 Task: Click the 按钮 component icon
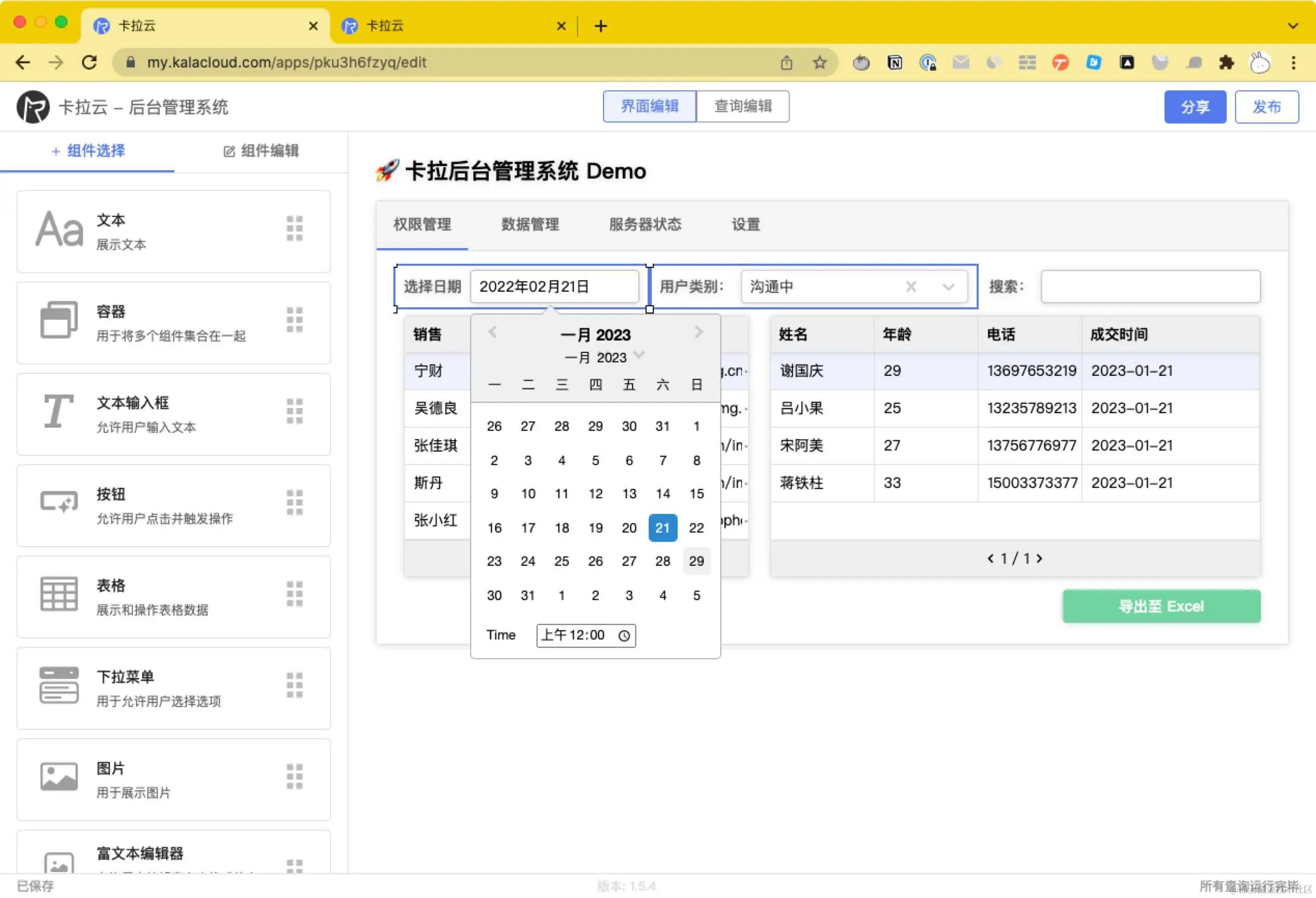pos(59,502)
